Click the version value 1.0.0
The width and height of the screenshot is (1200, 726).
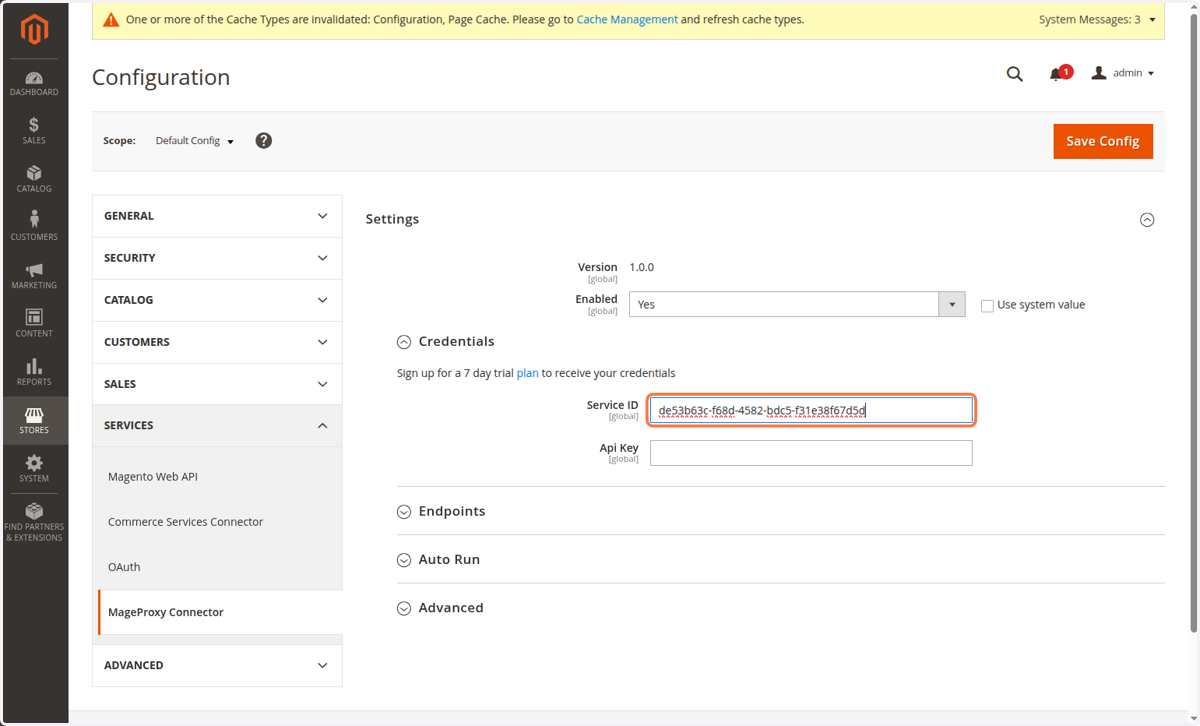click(x=641, y=267)
